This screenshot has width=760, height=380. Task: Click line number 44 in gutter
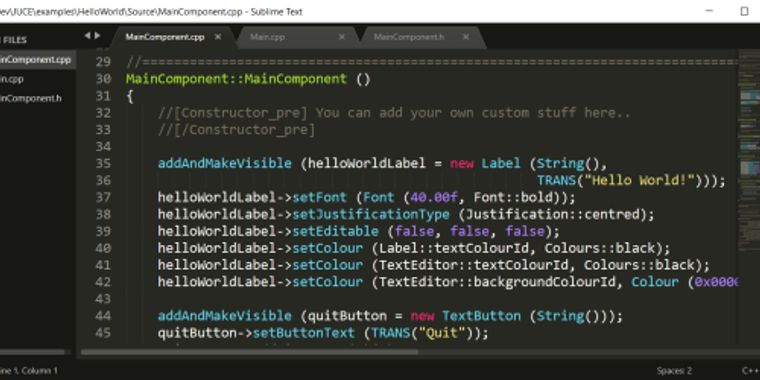[102, 316]
